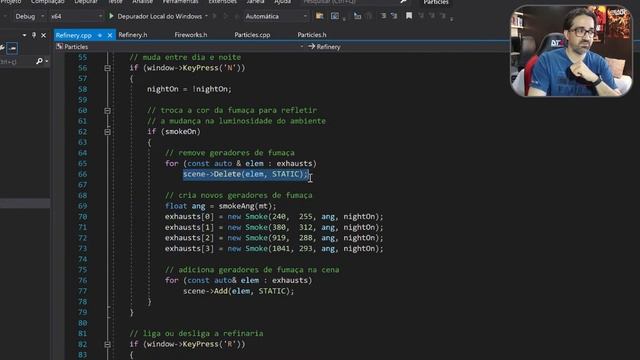Click the selected scene->Delete(elem, STATIC) line

click(x=245, y=174)
